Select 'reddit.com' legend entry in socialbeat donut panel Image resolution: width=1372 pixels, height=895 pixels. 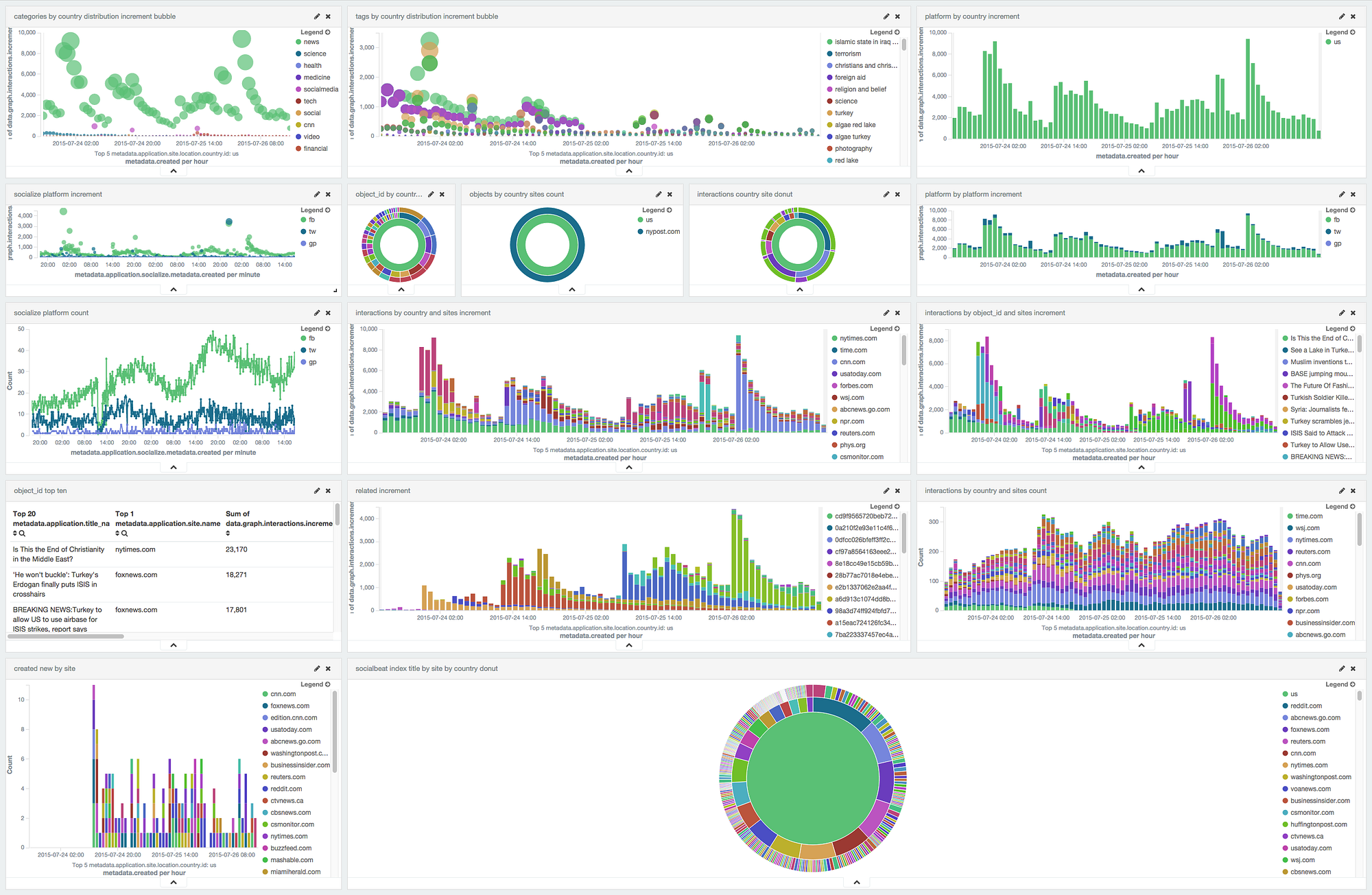pos(1305,706)
